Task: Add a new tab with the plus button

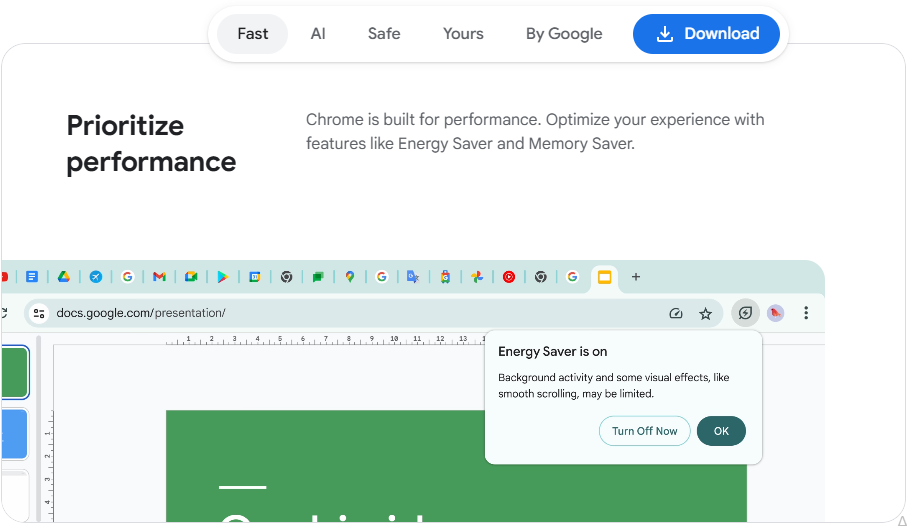Action: pos(636,277)
